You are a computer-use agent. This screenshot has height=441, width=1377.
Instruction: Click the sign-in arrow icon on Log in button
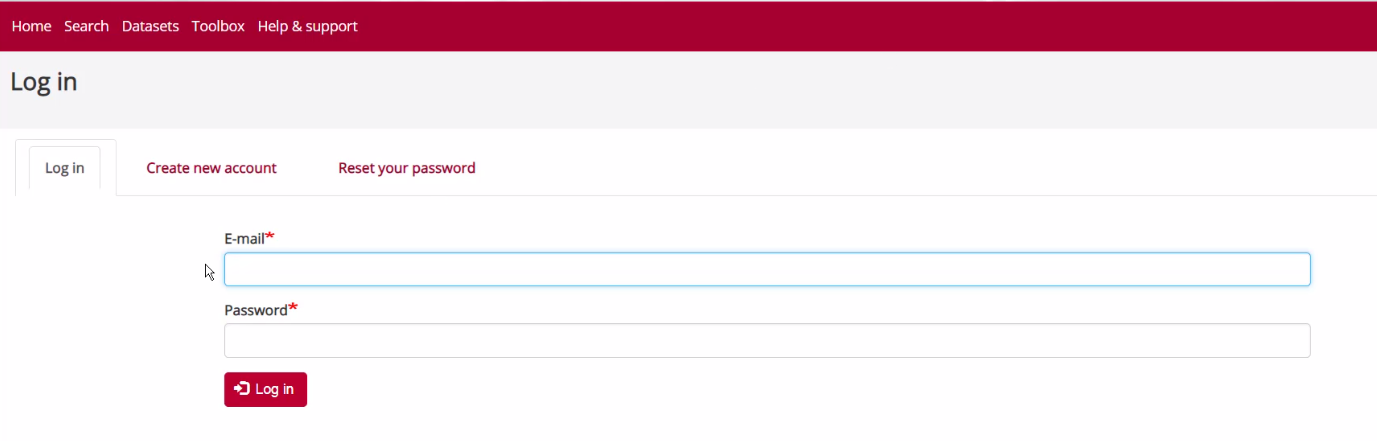(242, 389)
